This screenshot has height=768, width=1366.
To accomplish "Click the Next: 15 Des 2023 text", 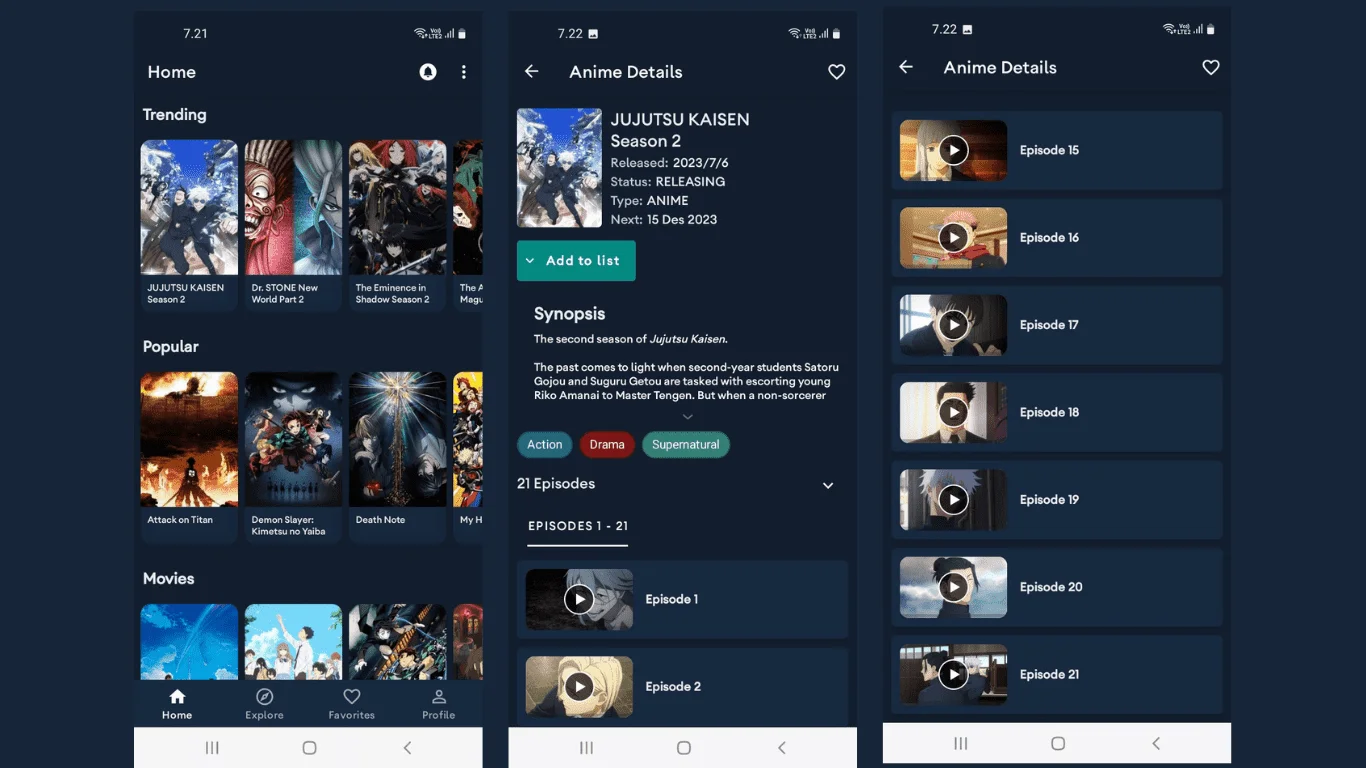I will point(664,220).
